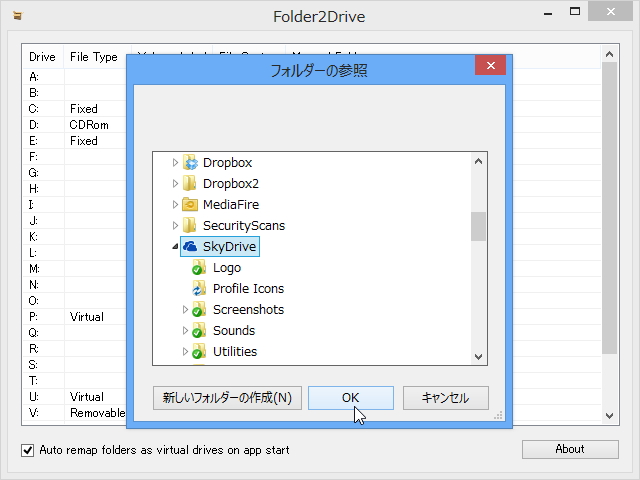Image resolution: width=640 pixels, height=480 pixels.
Task: Close the フォルダーの参照 dialog
Action: [491, 65]
